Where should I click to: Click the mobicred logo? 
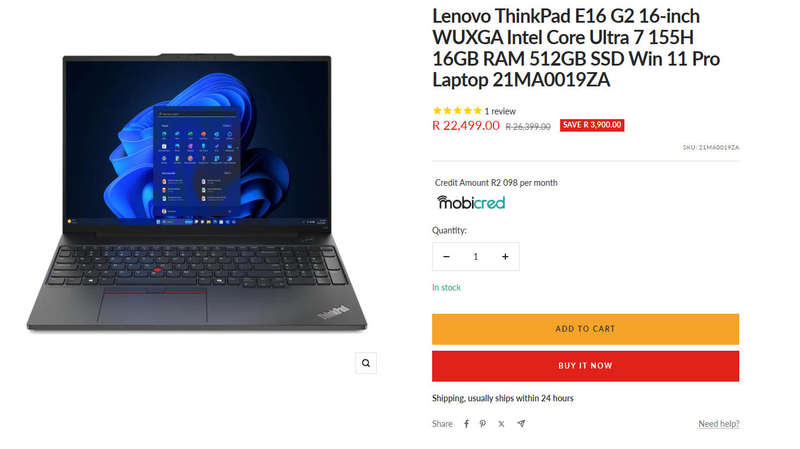click(x=471, y=203)
